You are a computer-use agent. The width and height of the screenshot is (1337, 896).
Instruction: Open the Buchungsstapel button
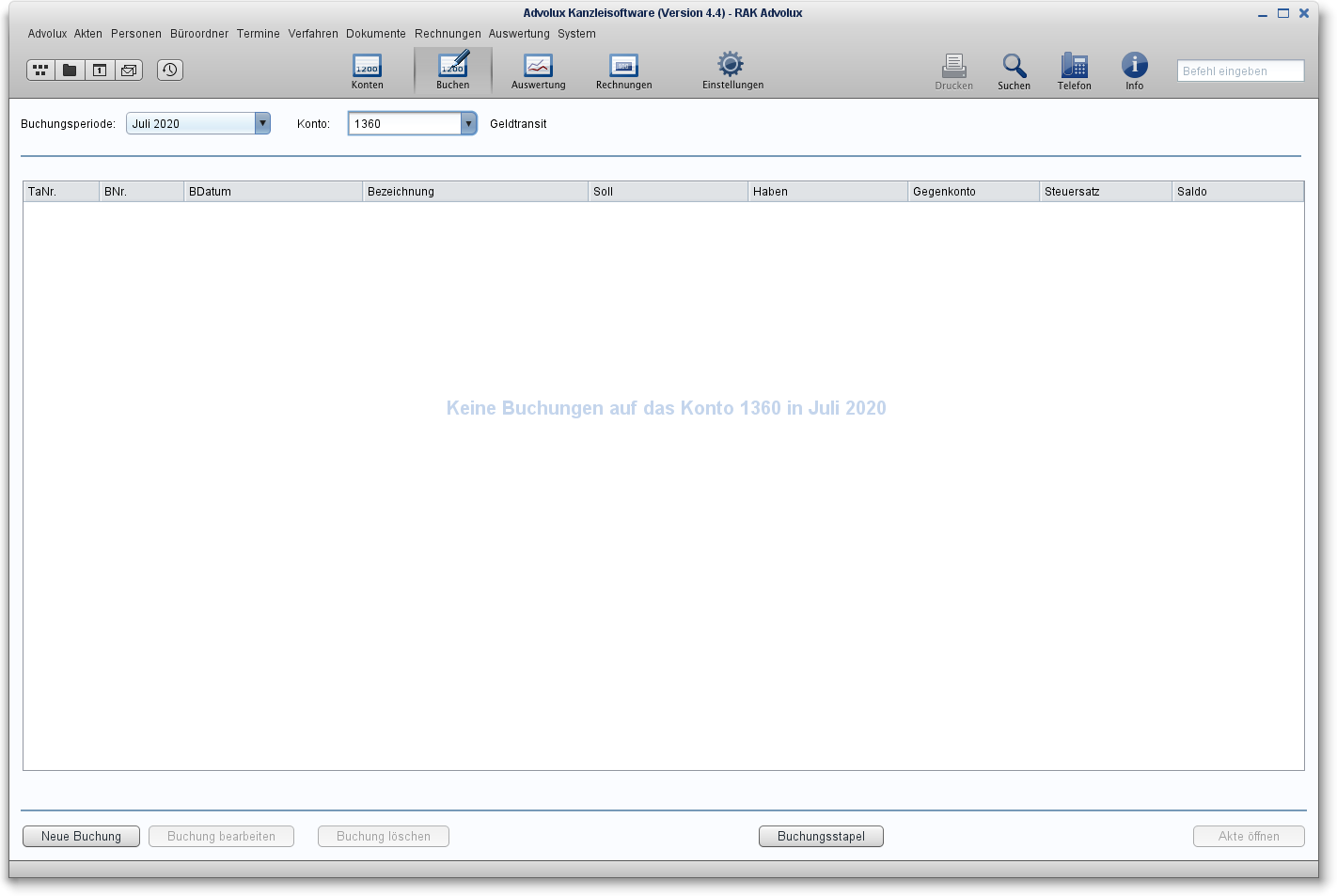pyautogui.click(x=821, y=836)
